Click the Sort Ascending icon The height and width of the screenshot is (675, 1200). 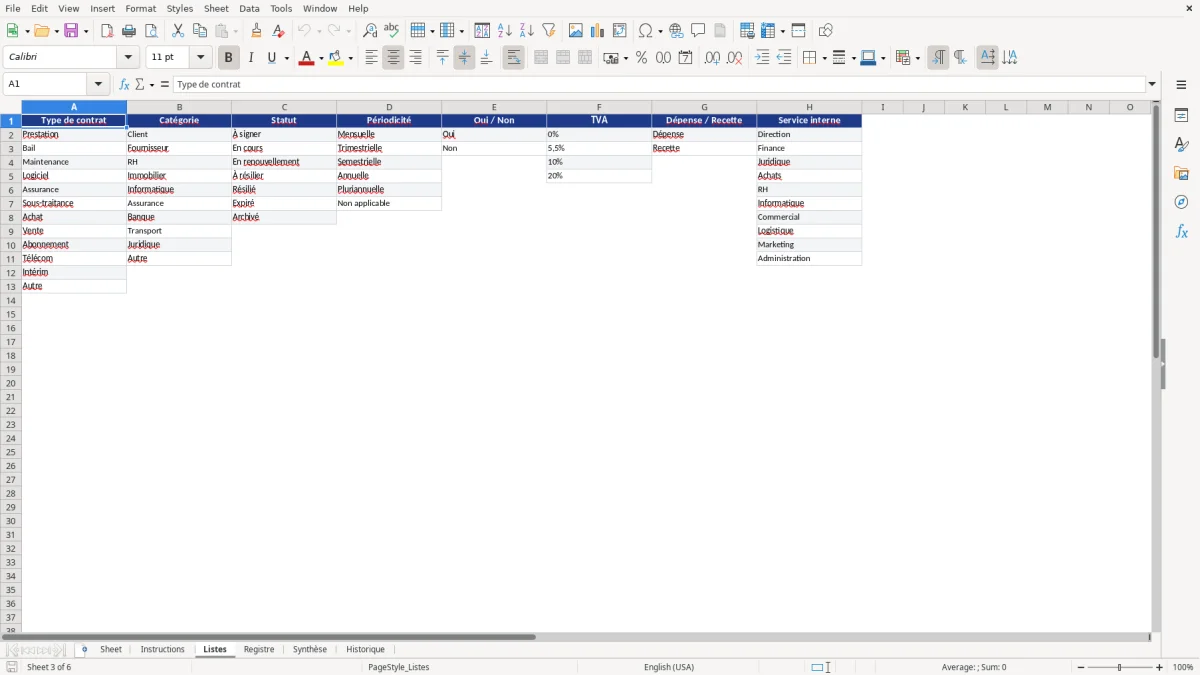point(505,30)
